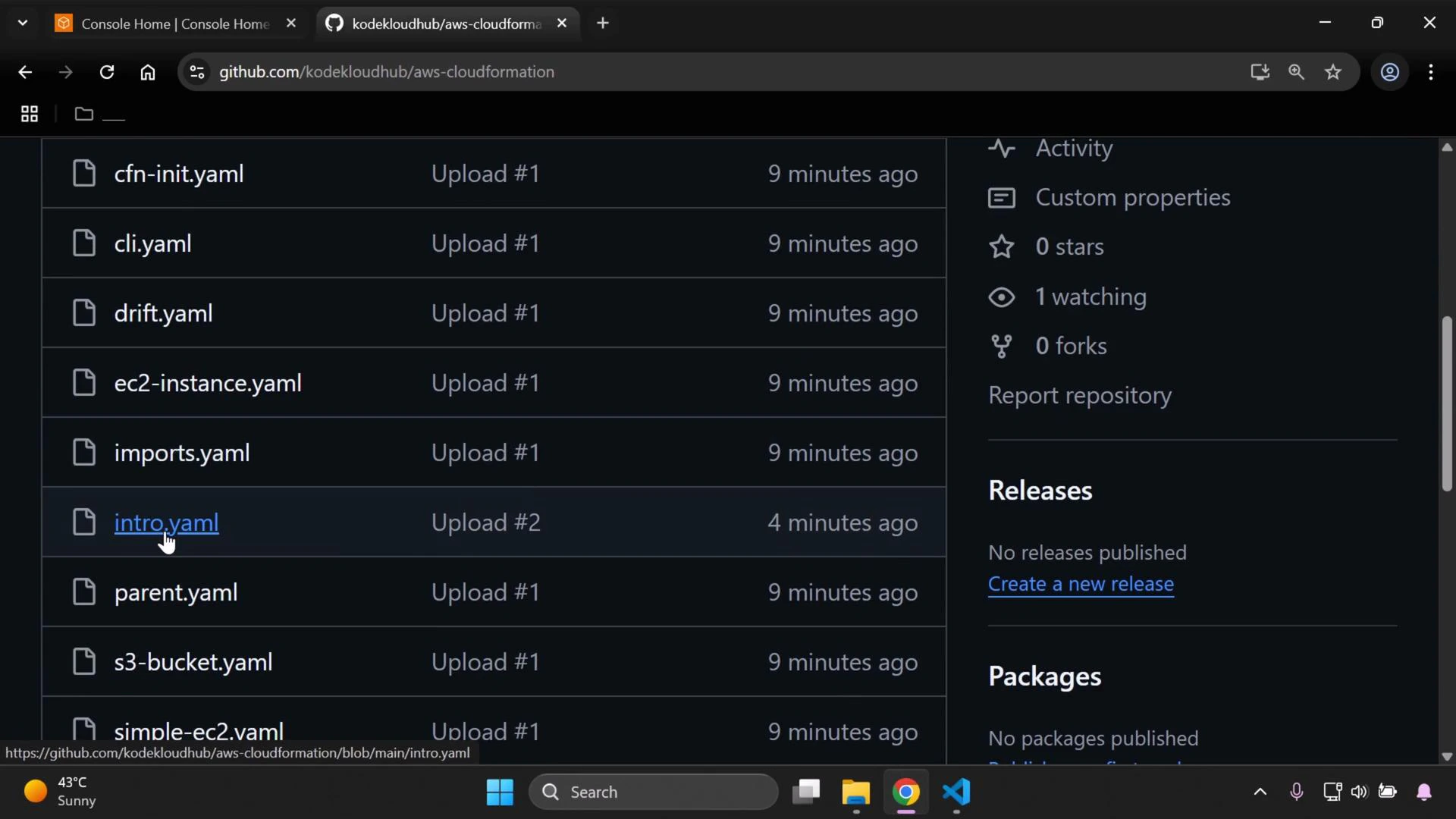Open a new browser tab
Screen dimensions: 1456x819
coord(603,23)
